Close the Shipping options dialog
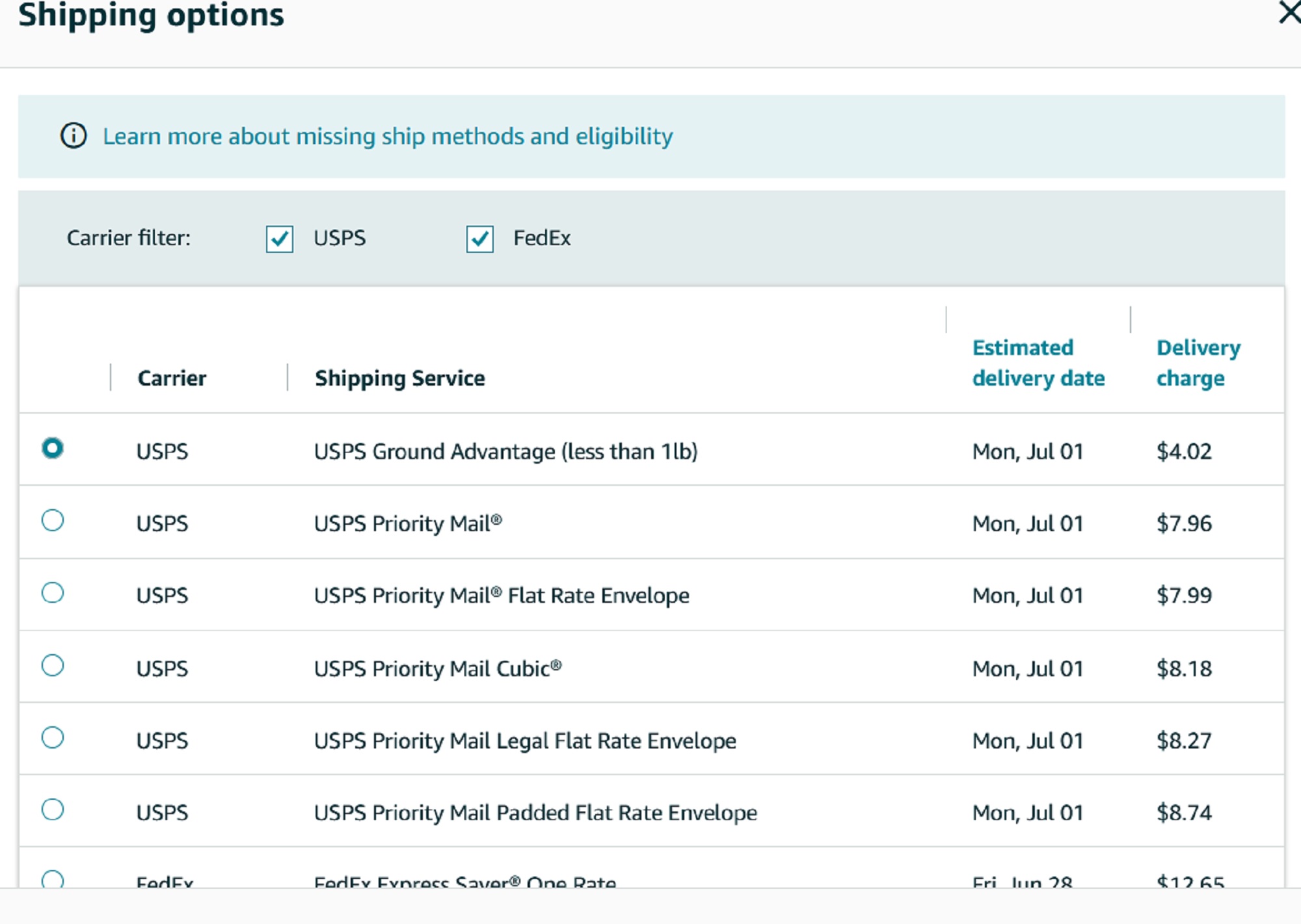1301x924 pixels. pos(1290,12)
